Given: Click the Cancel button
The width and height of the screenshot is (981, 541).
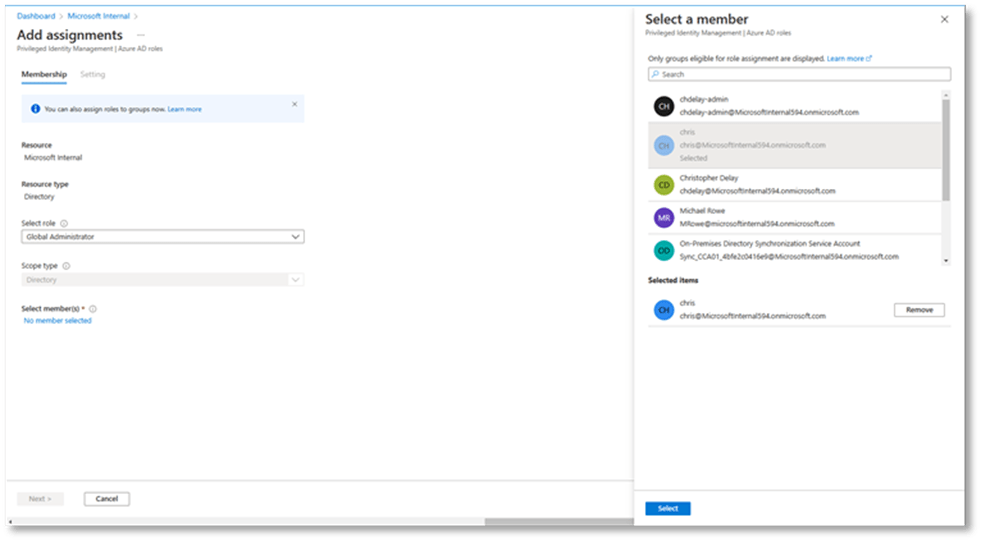Looking at the screenshot, I should 106,499.
